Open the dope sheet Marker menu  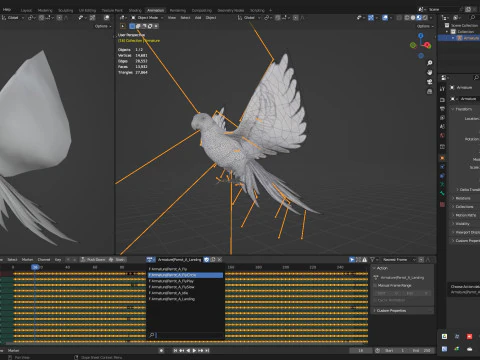[x=27, y=259]
